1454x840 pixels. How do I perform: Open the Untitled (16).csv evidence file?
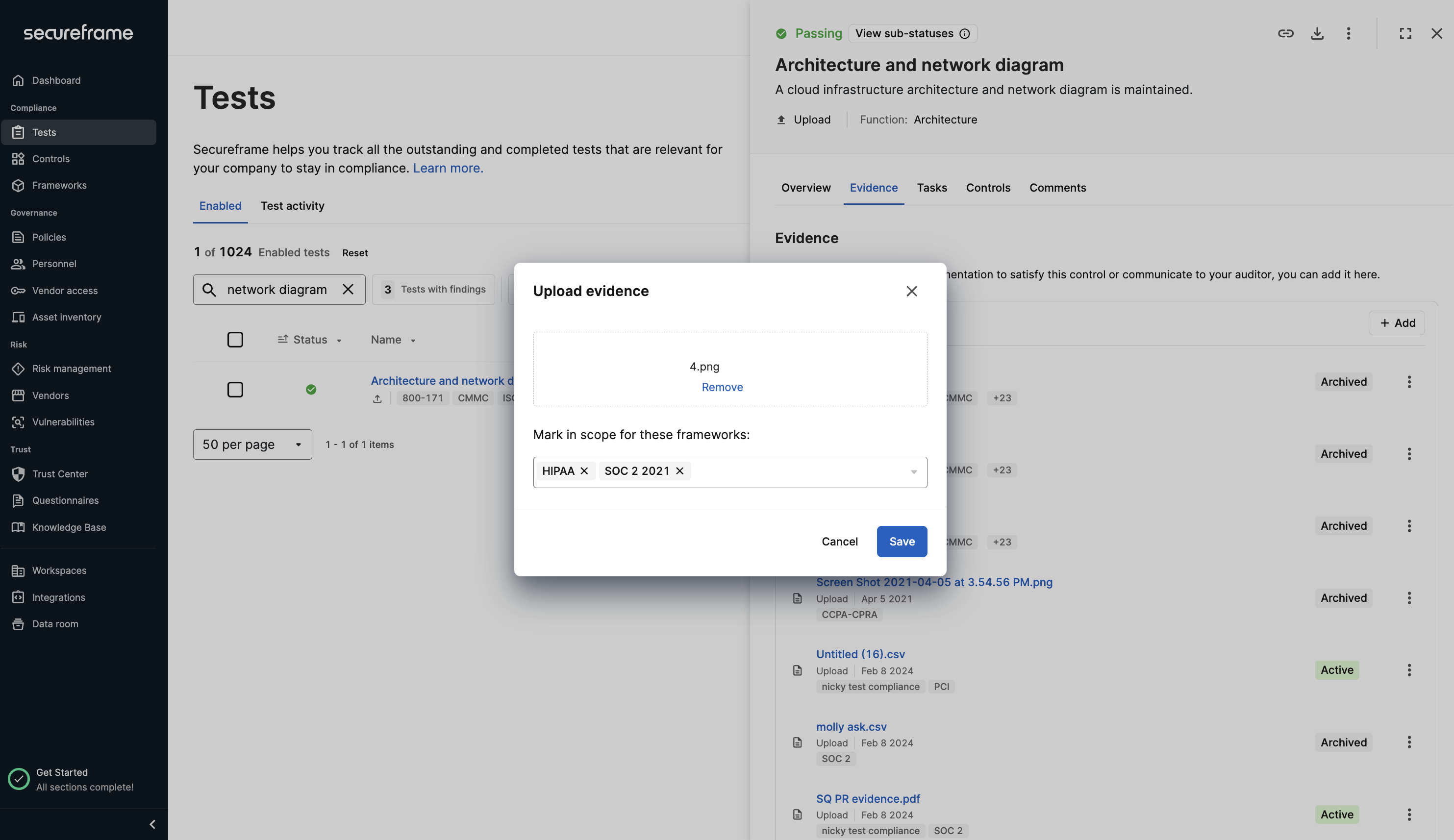[860, 654]
